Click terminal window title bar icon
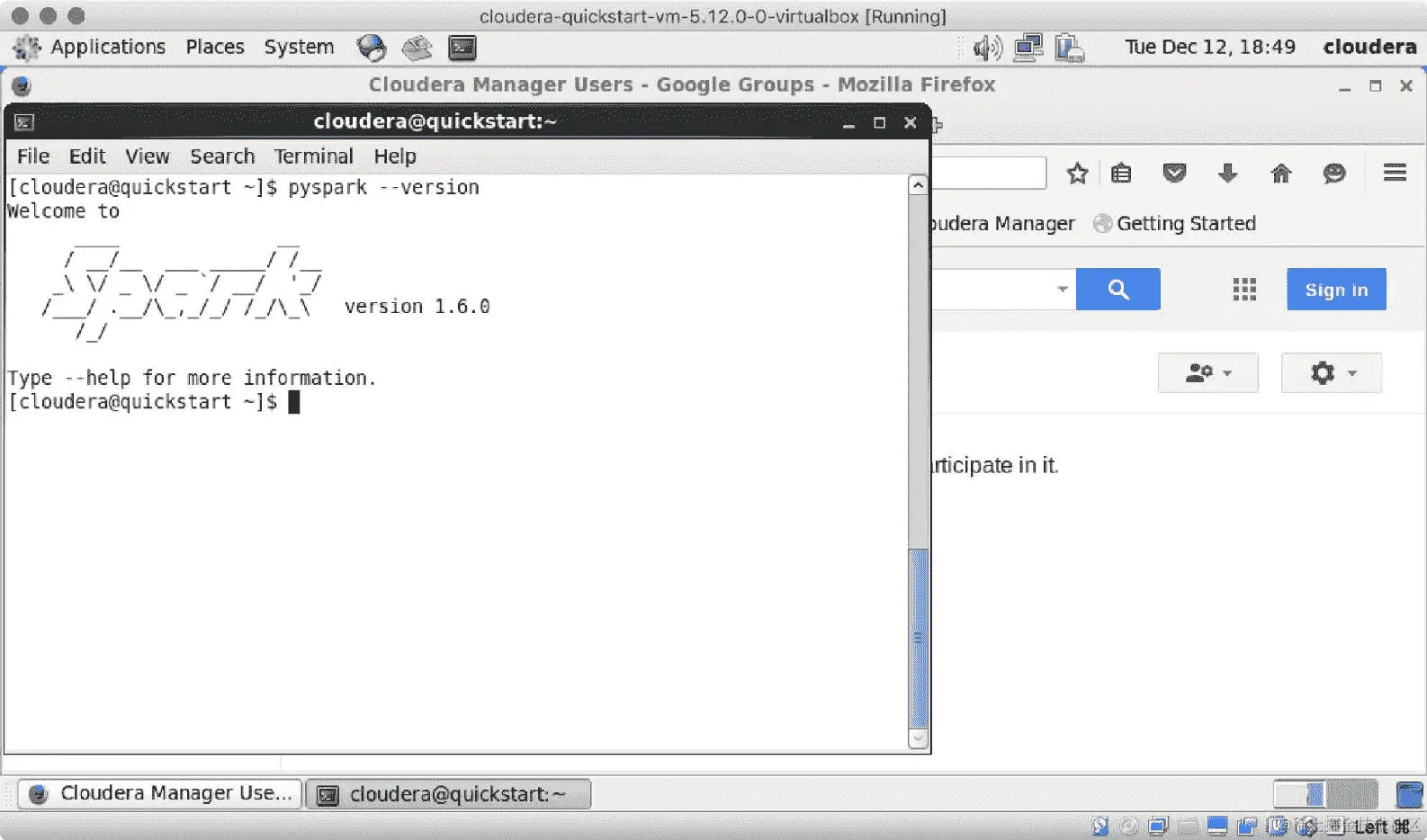Viewport: 1427px width, 840px height. click(24, 122)
